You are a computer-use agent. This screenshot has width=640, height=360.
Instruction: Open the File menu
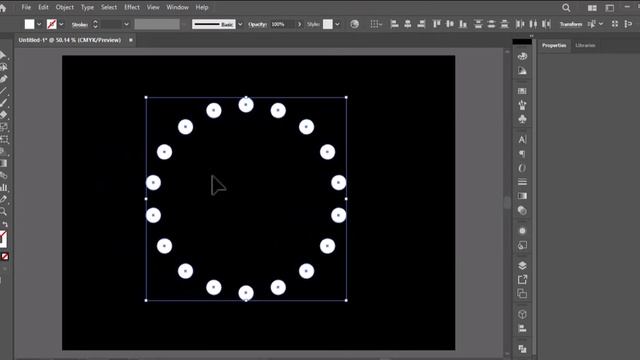(26, 7)
